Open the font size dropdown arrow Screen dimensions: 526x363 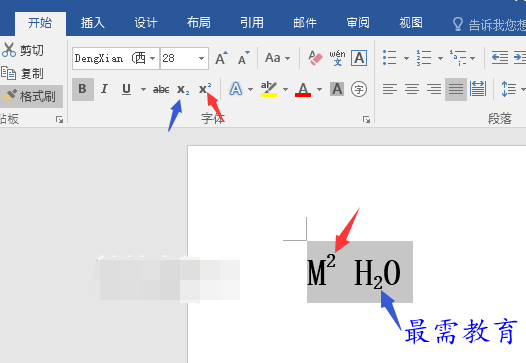coord(202,58)
